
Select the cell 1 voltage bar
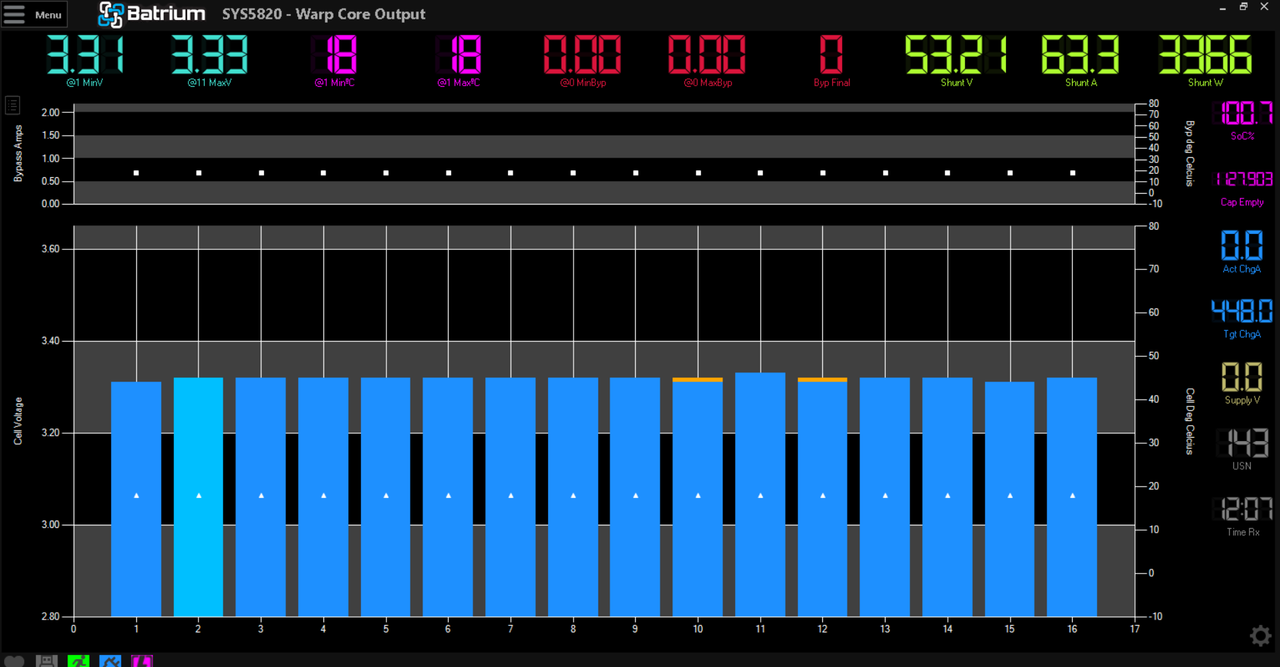(x=136, y=499)
